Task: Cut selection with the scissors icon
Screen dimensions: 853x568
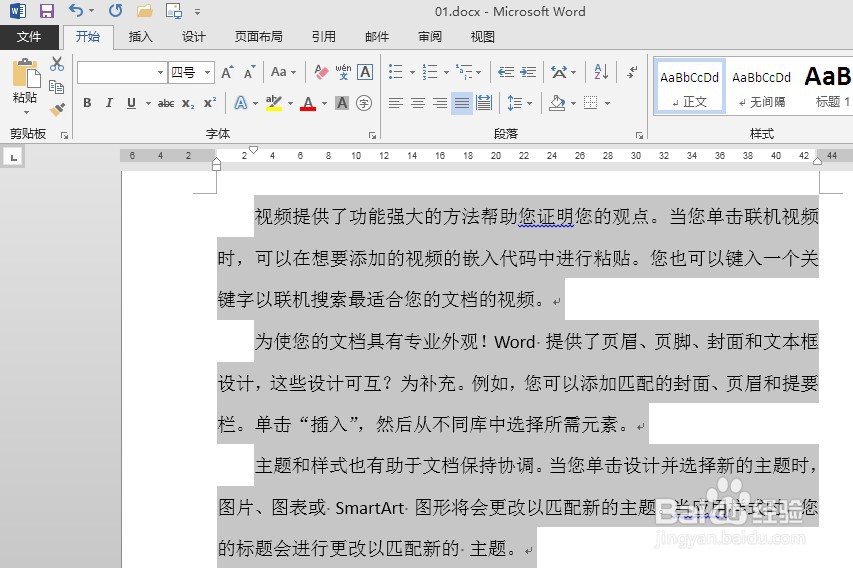Action: point(57,64)
